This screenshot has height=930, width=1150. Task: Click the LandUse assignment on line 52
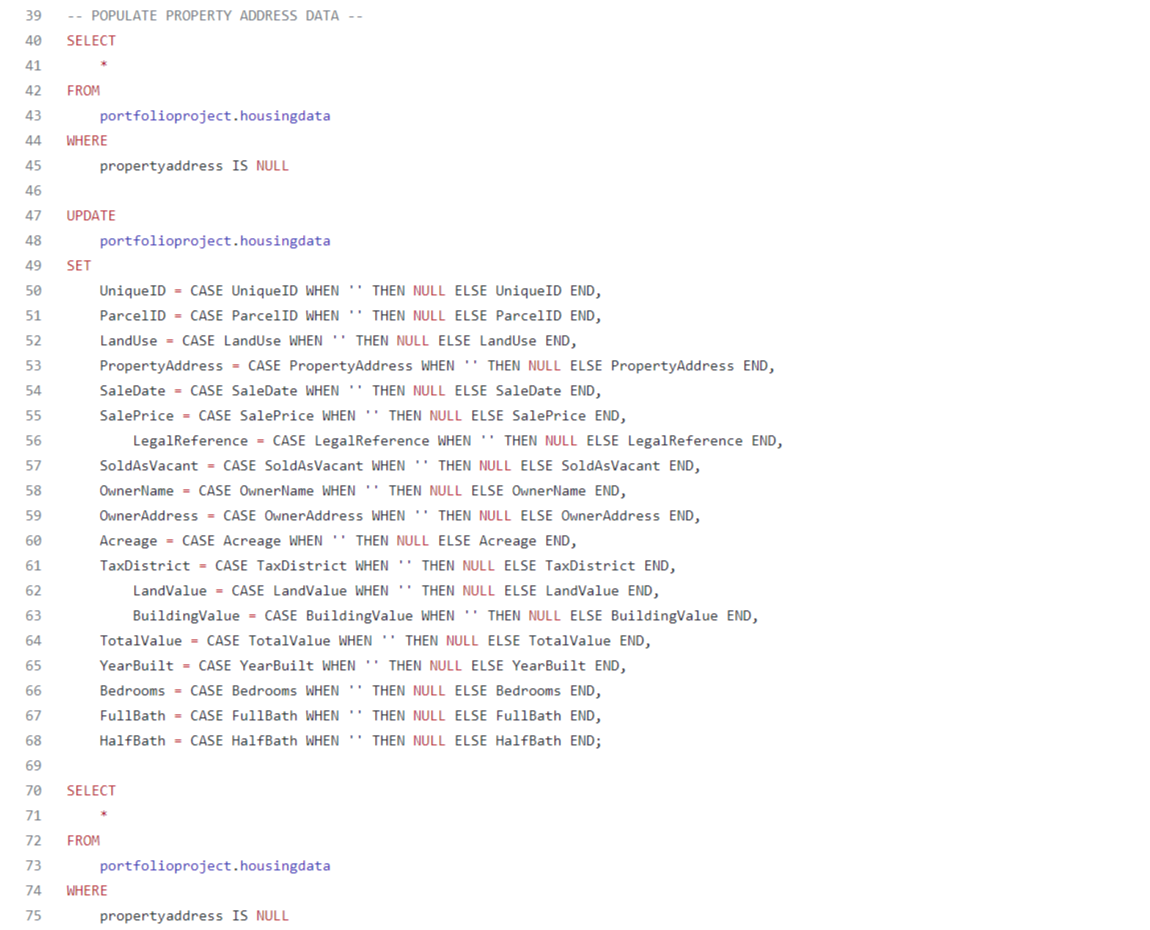coord(338,340)
